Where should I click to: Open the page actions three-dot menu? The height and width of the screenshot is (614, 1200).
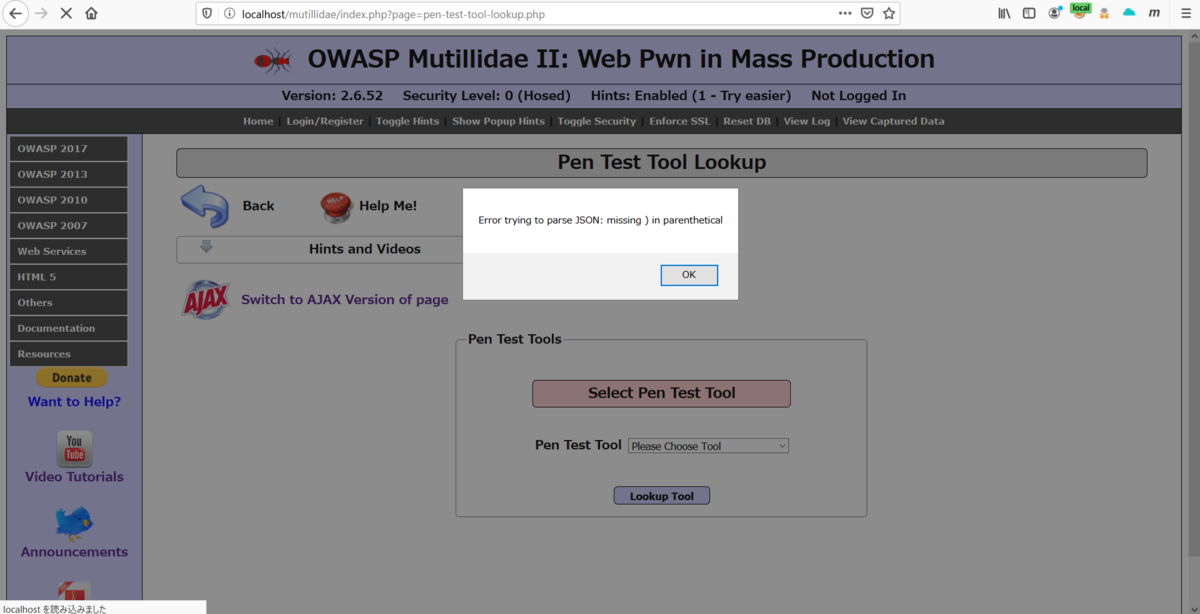click(x=845, y=14)
